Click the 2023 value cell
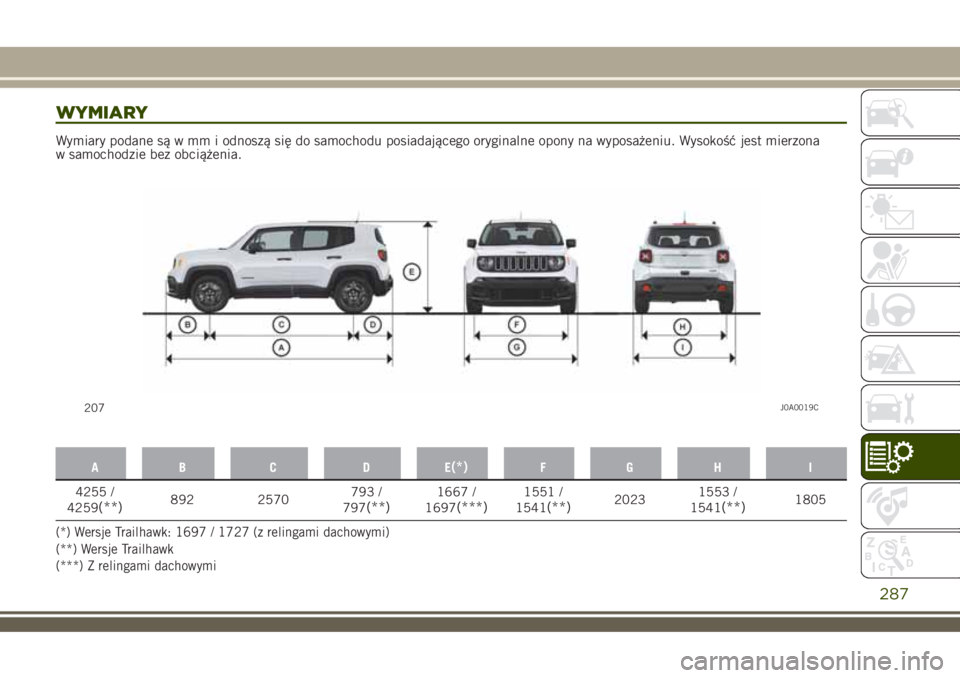 click(x=629, y=500)
